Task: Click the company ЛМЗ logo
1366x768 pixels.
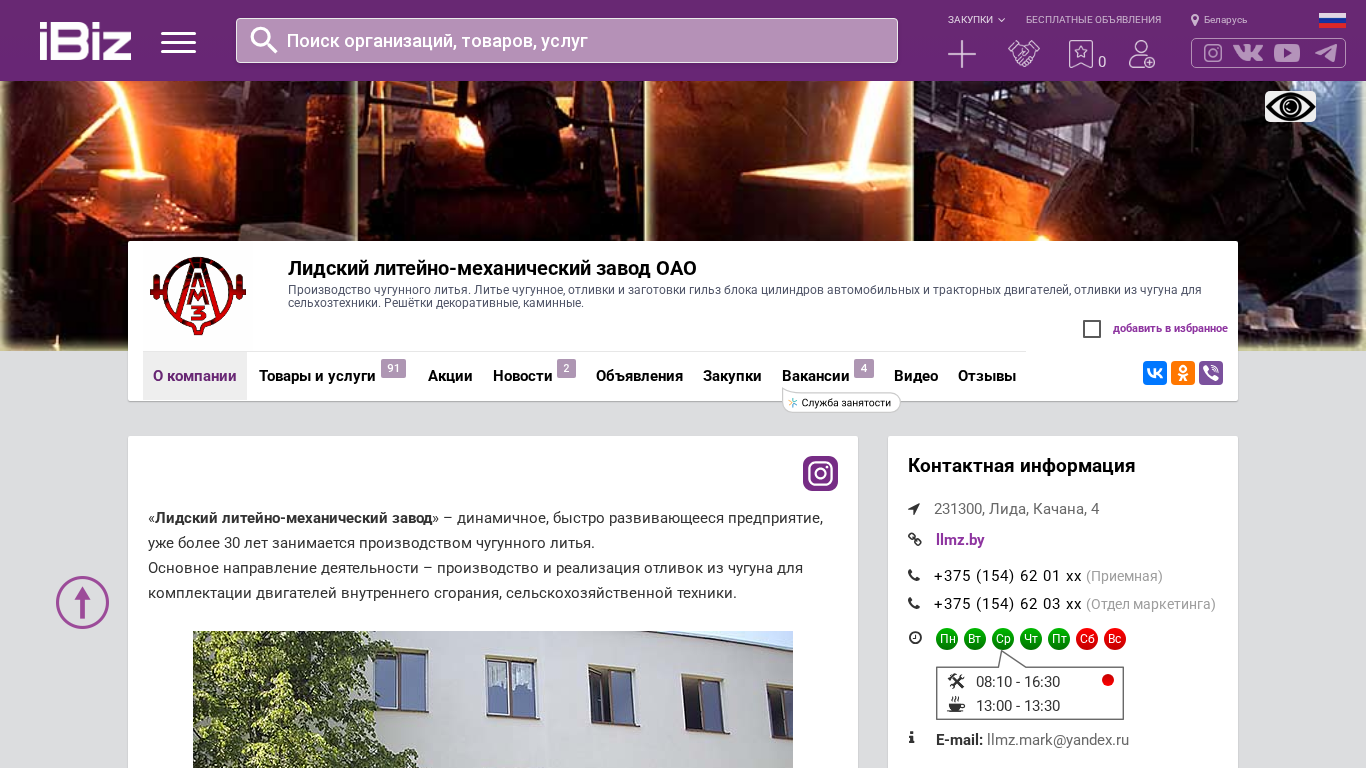Action: point(198,296)
